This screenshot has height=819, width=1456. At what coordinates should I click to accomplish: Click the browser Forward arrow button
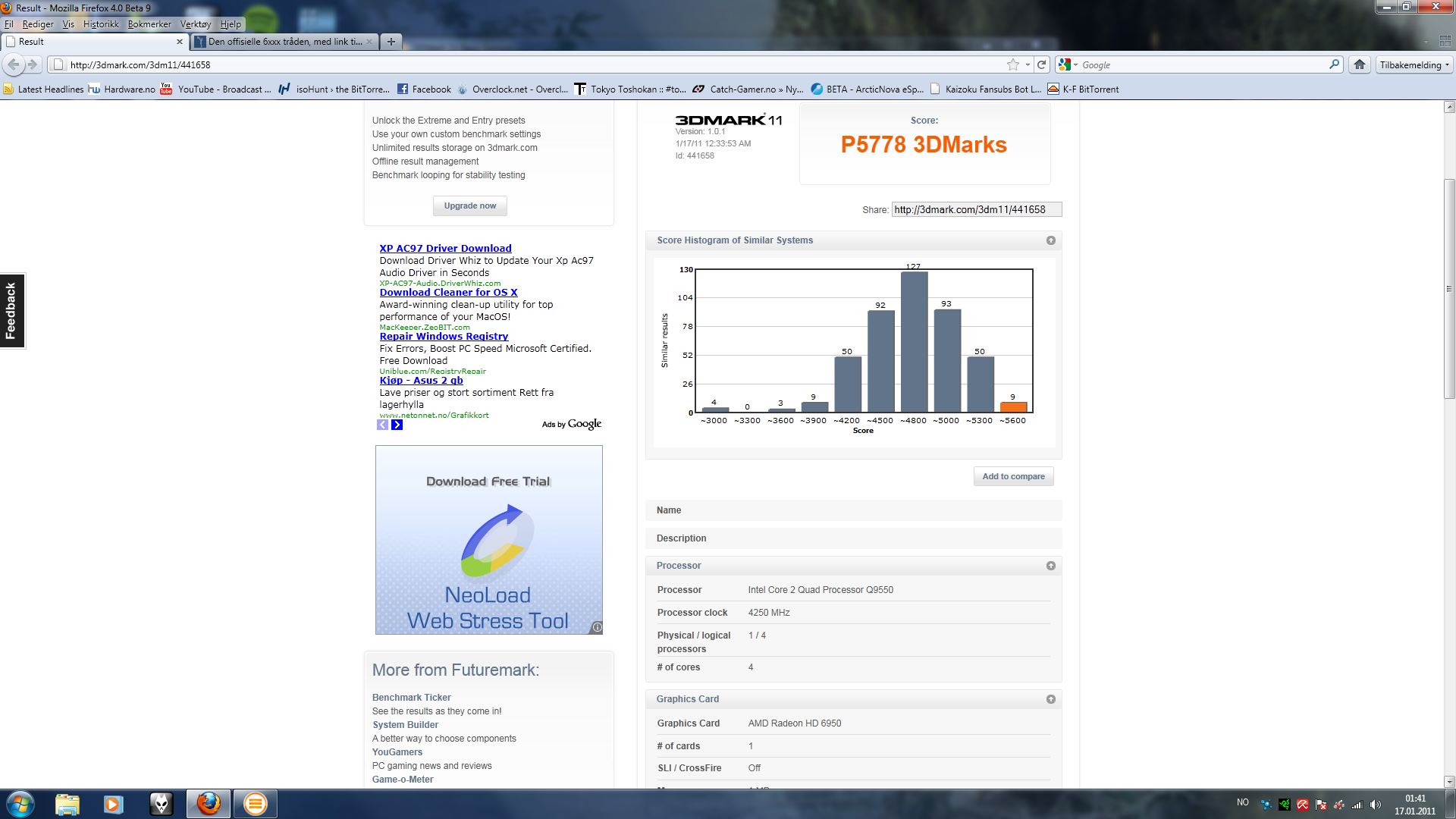(x=33, y=64)
